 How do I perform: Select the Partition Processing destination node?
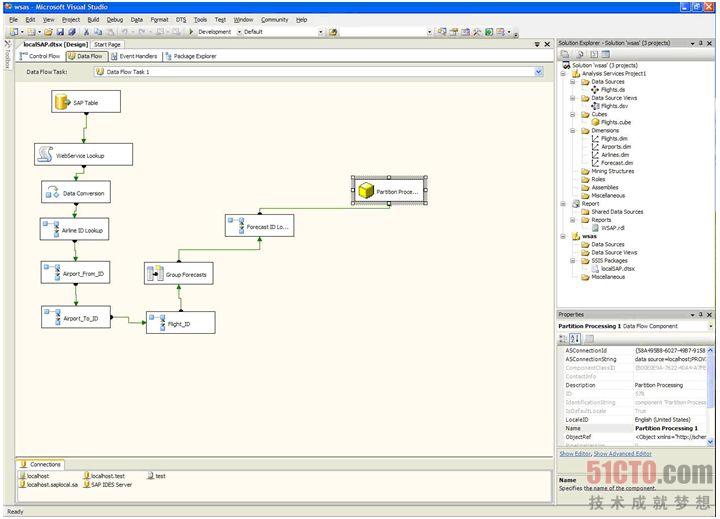pyautogui.click(x=390, y=191)
